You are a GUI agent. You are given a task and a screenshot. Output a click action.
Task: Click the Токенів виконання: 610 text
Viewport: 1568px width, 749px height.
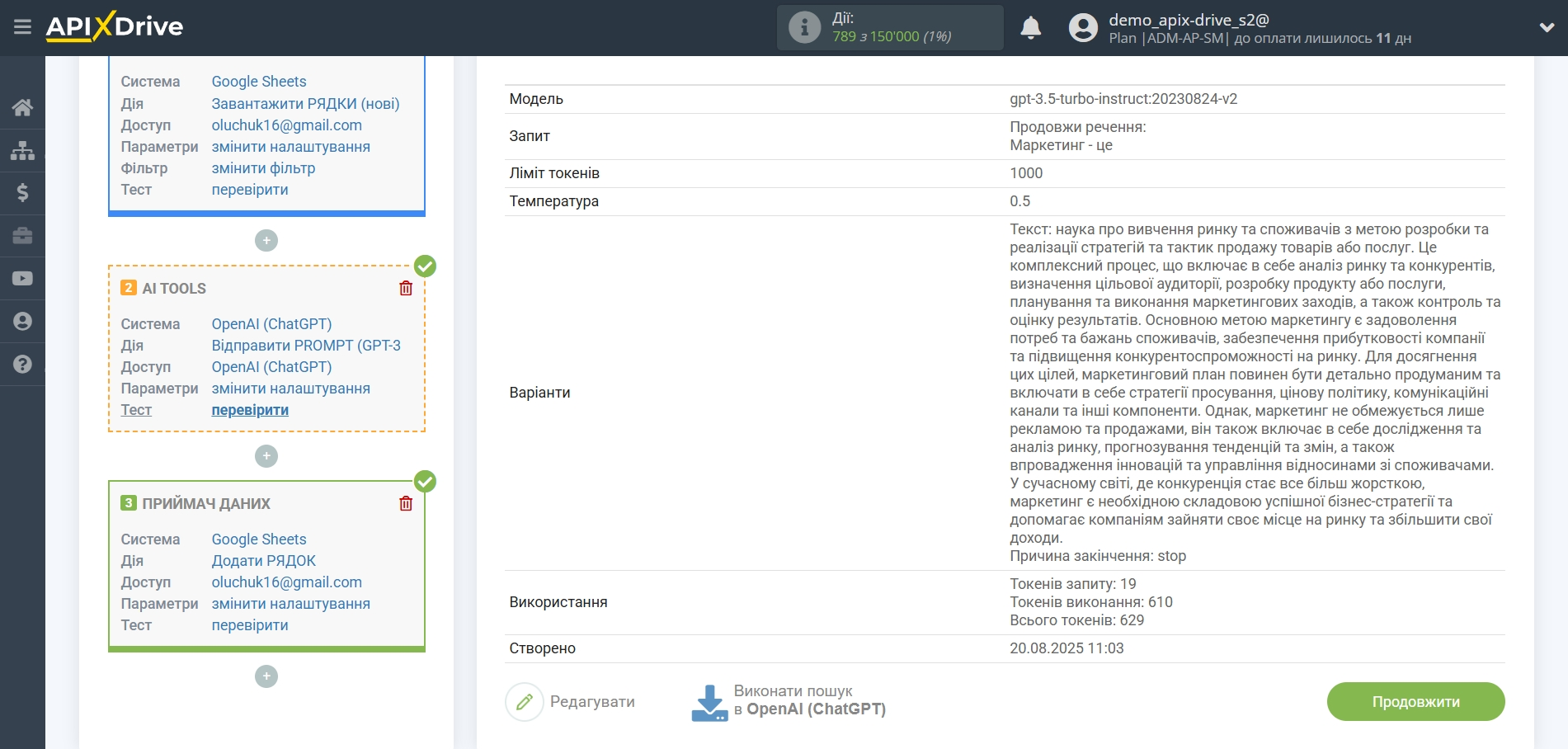click(1091, 602)
